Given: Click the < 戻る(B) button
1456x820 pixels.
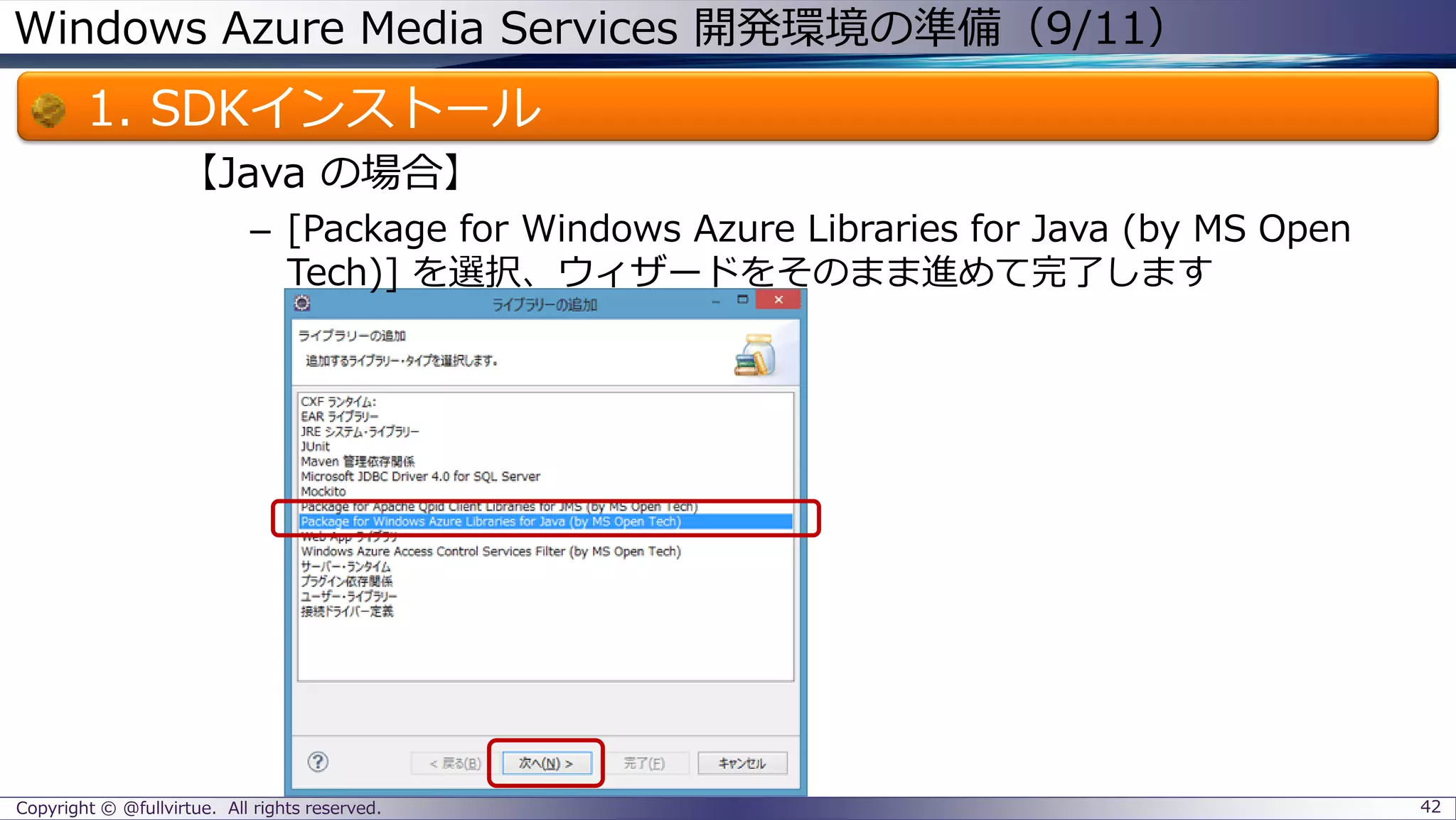Looking at the screenshot, I should point(455,763).
